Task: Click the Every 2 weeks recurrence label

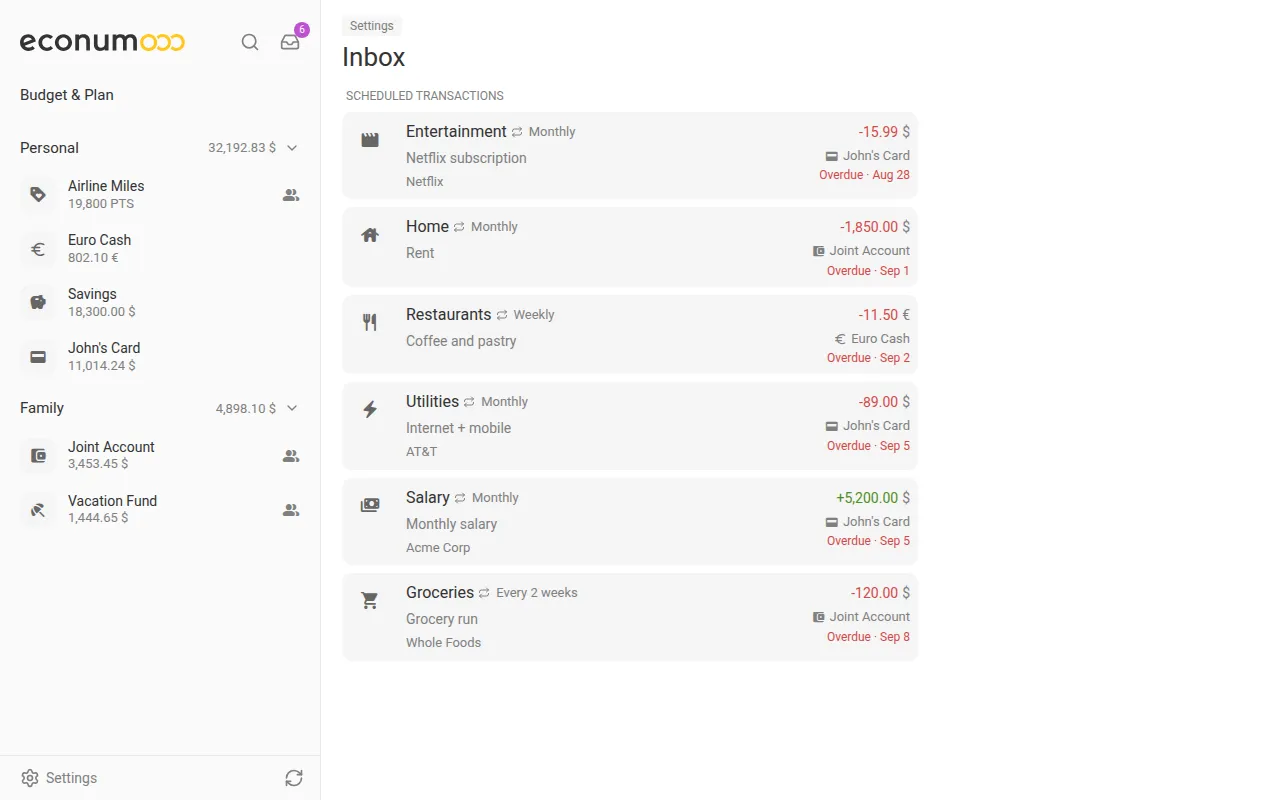Action: click(537, 593)
